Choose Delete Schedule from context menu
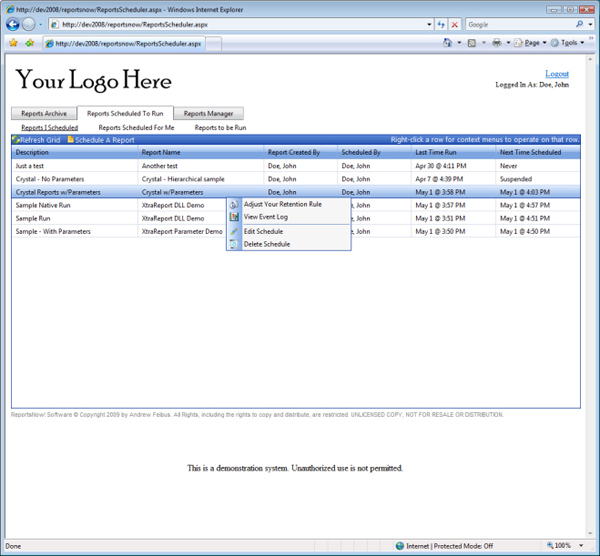Screen dimensions: 600x556 point(289,244)
